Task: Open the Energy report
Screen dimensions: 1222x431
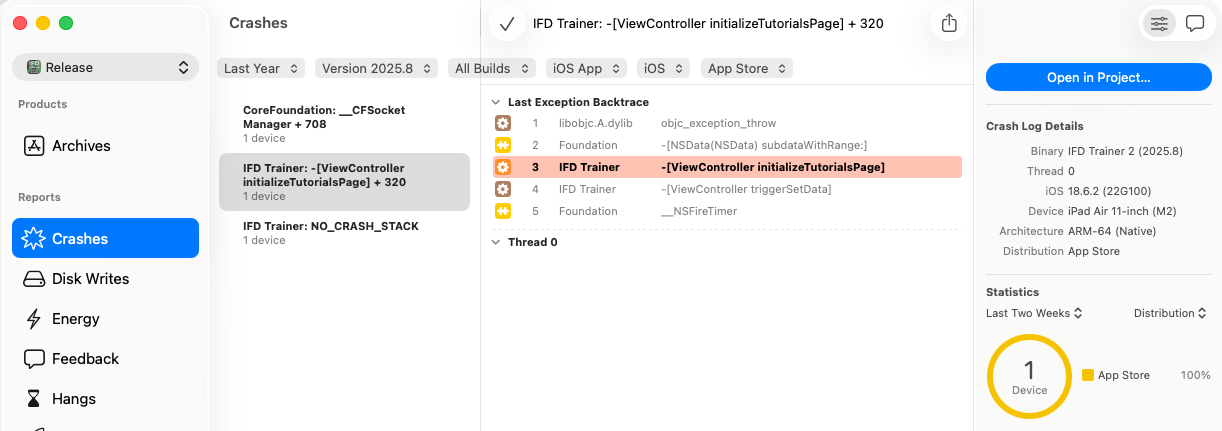Action: click(76, 319)
